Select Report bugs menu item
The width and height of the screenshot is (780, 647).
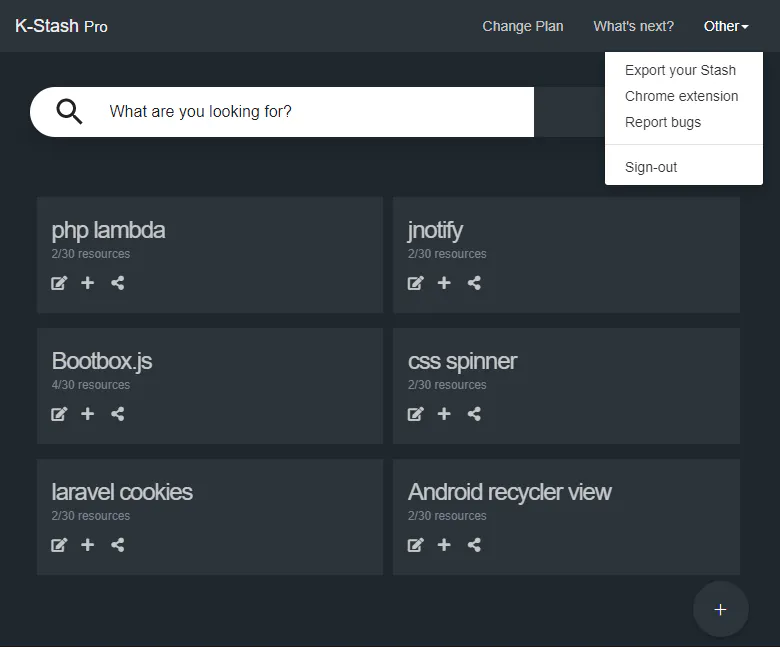click(663, 122)
